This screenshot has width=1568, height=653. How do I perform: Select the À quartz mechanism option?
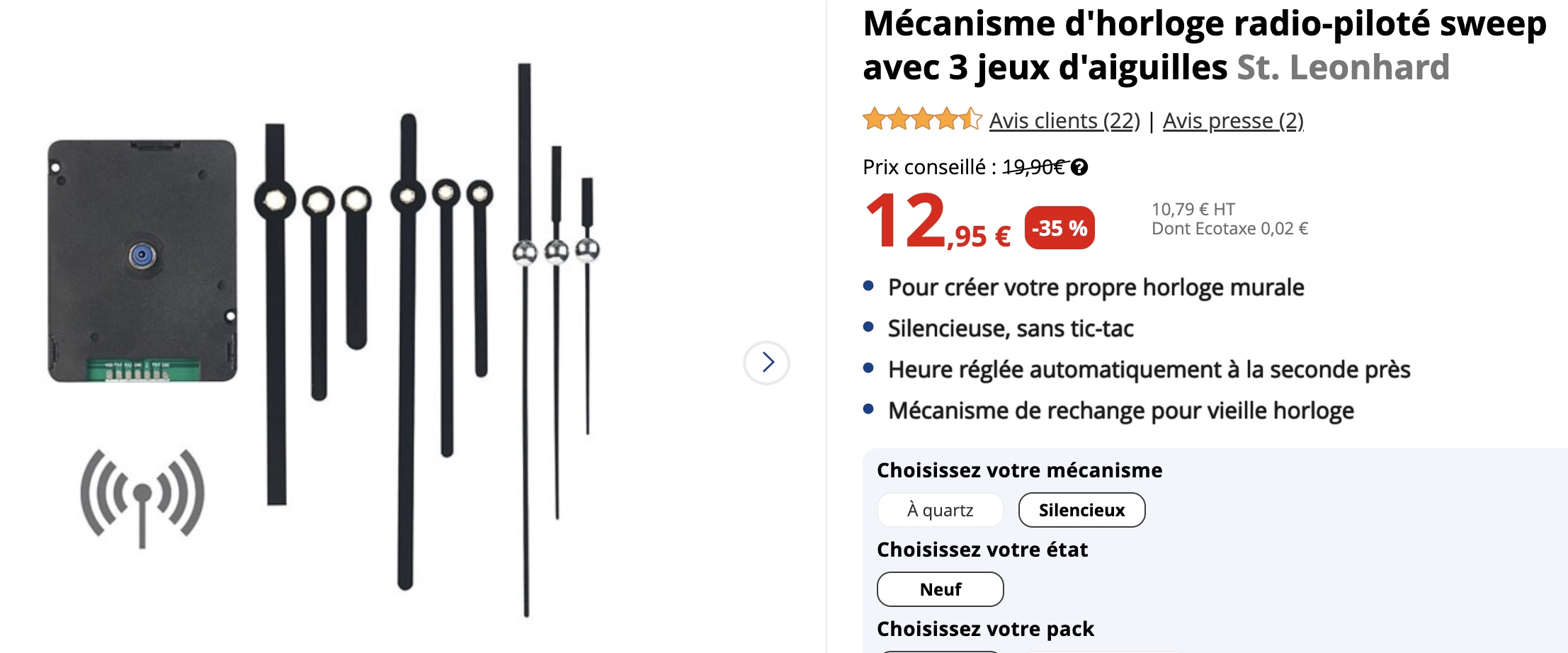(940, 510)
